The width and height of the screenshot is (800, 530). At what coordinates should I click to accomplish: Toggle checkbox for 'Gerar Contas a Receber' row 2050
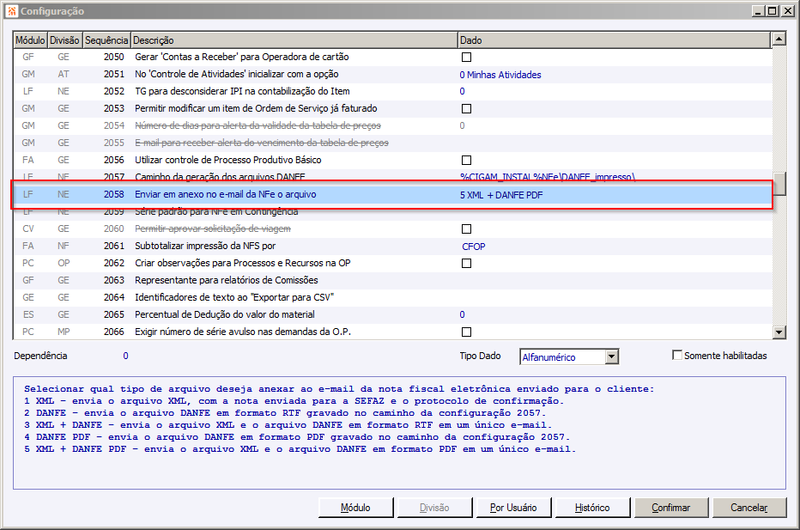click(x=466, y=57)
